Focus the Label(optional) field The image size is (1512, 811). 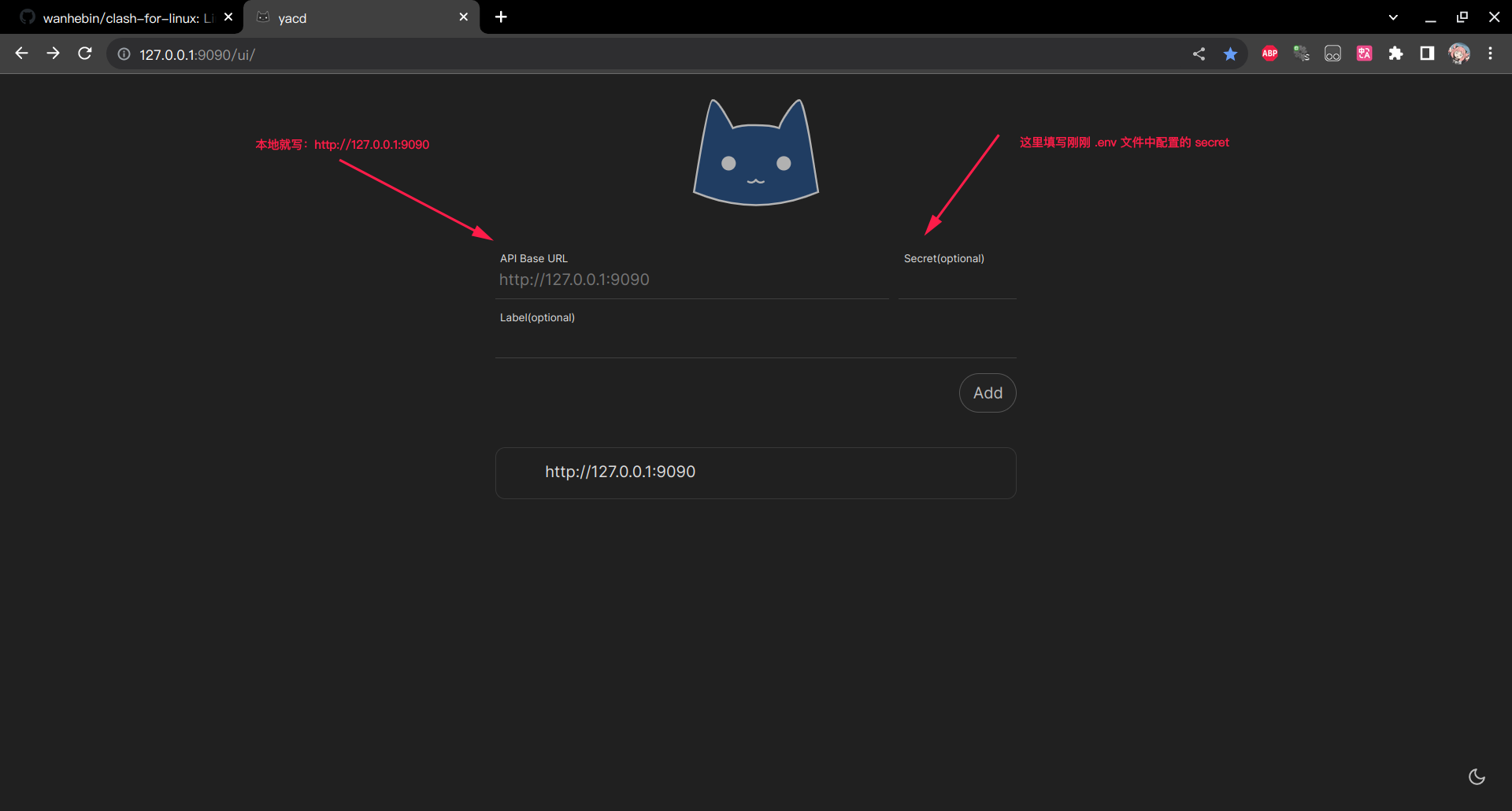(756, 339)
